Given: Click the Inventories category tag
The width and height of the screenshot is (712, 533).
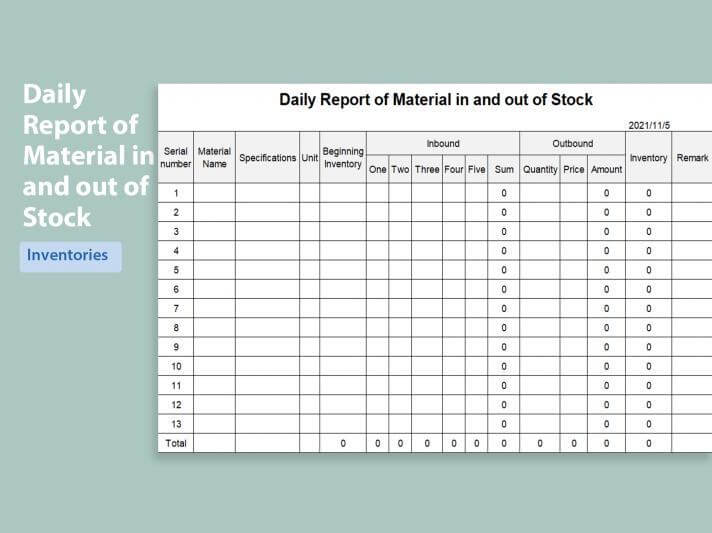Looking at the screenshot, I should point(67,255).
